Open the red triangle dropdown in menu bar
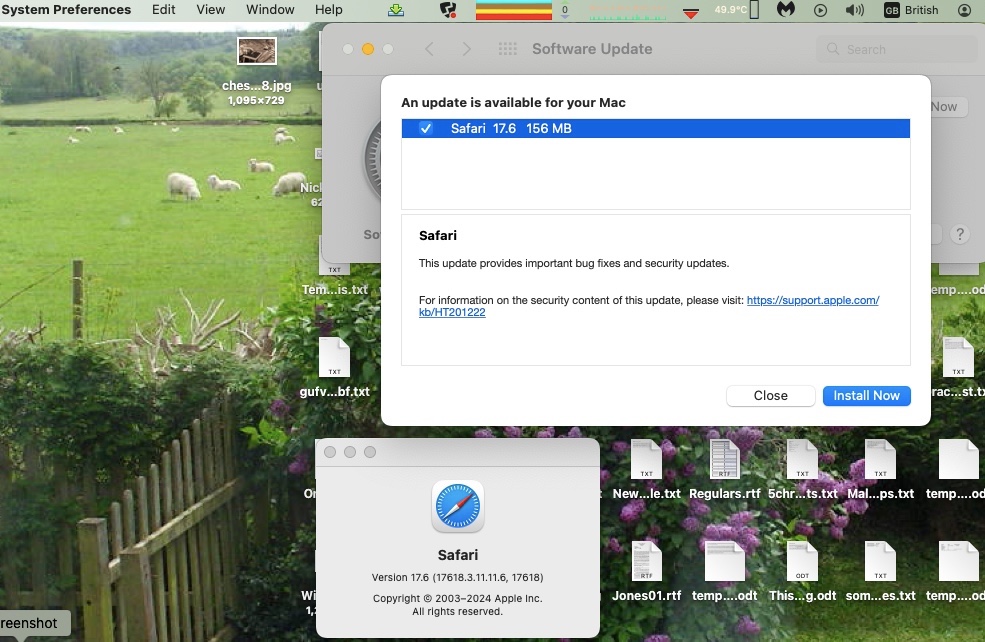 [x=691, y=12]
